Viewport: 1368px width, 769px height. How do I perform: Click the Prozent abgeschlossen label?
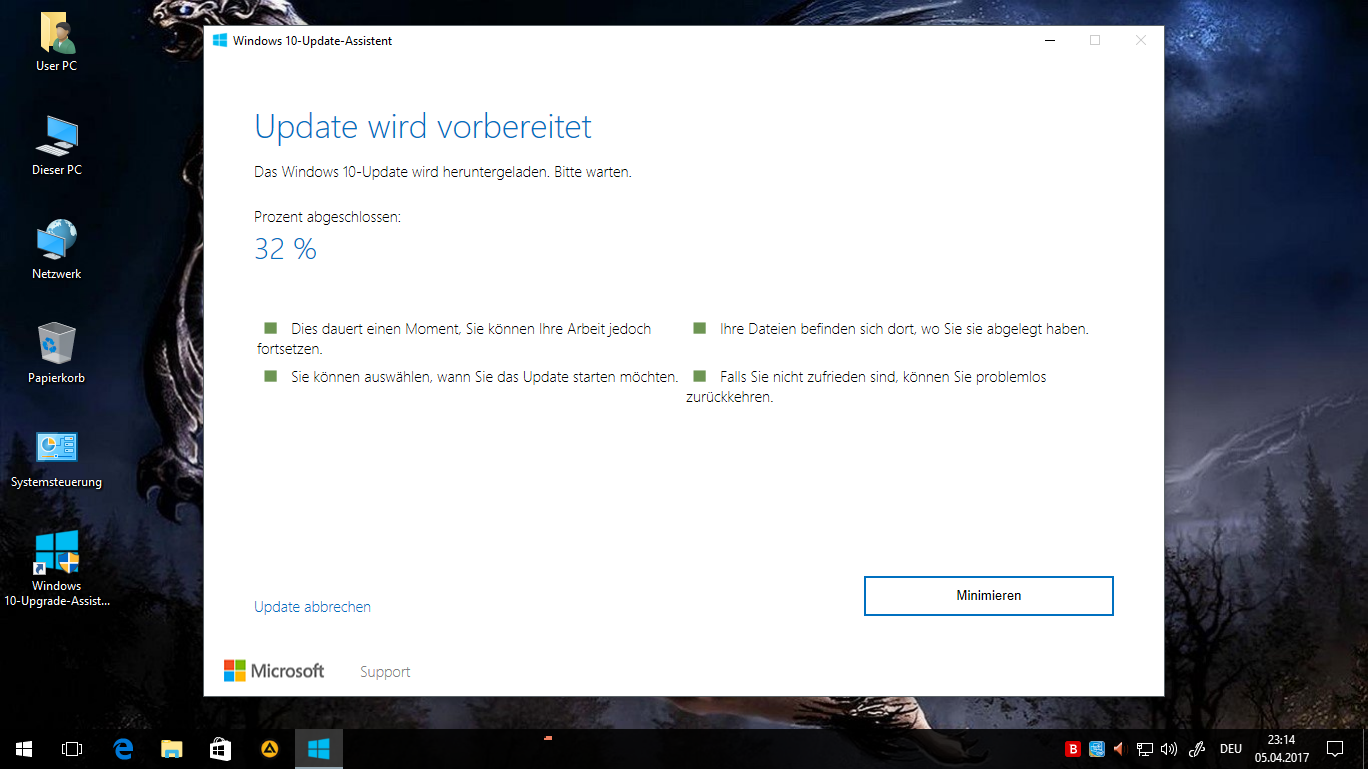click(327, 216)
